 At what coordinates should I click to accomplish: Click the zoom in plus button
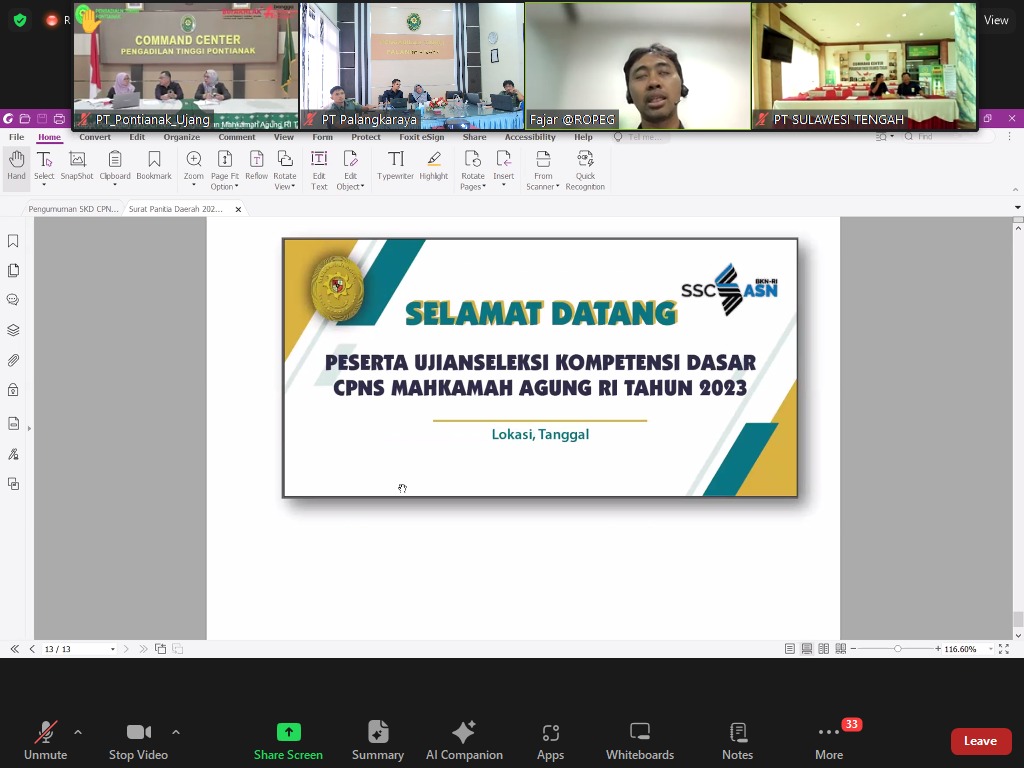(x=938, y=648)
